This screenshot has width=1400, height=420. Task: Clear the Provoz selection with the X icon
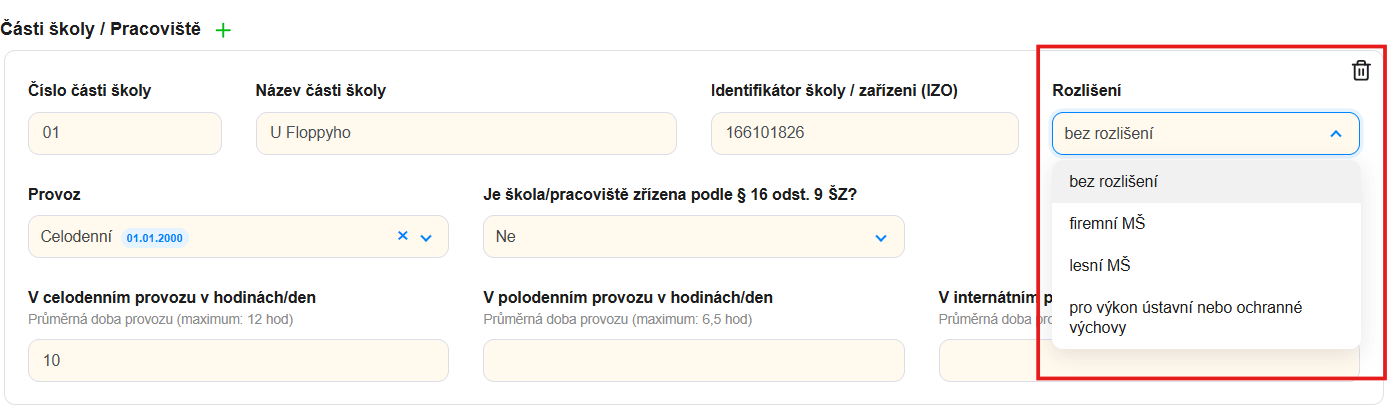(x=403, y=236)
